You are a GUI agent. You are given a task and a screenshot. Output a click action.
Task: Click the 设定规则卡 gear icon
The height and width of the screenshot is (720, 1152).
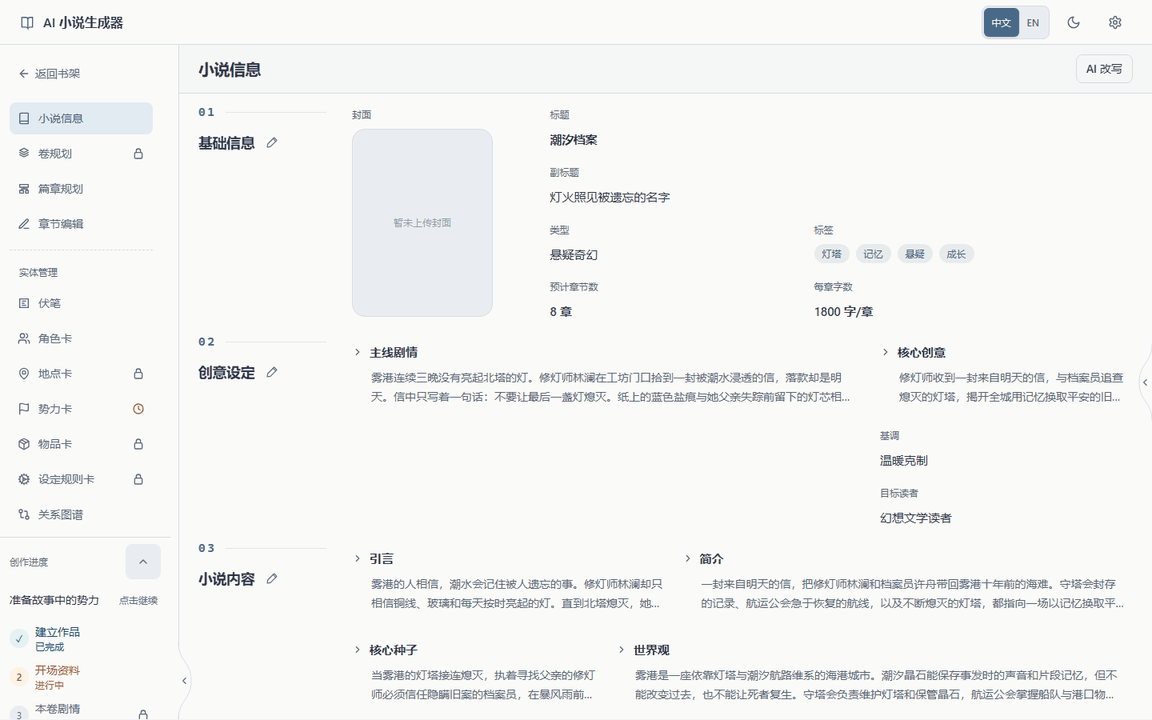(x=24, y=480)
